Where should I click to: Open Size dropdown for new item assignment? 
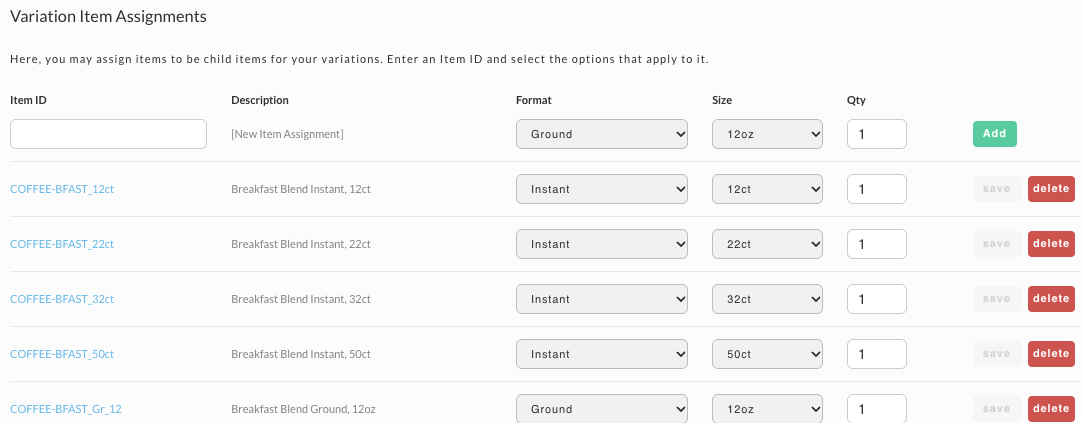[767, 134]
